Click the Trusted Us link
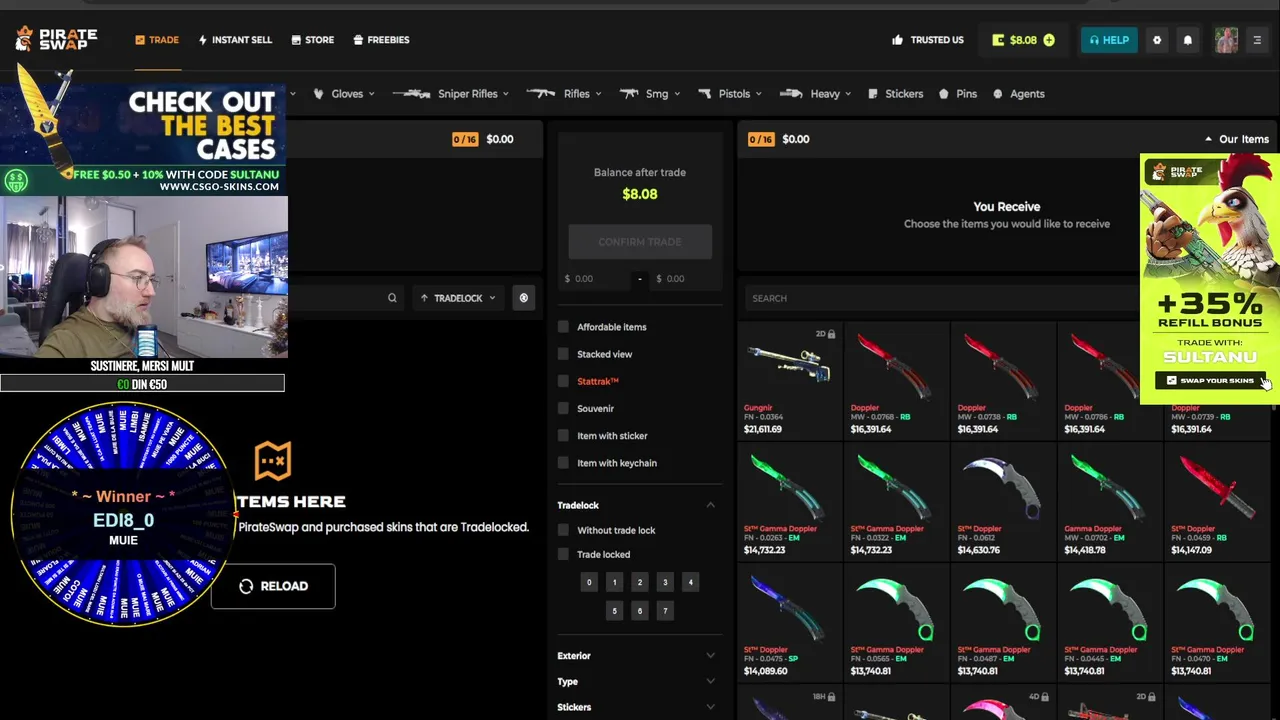 pos(928,40)
